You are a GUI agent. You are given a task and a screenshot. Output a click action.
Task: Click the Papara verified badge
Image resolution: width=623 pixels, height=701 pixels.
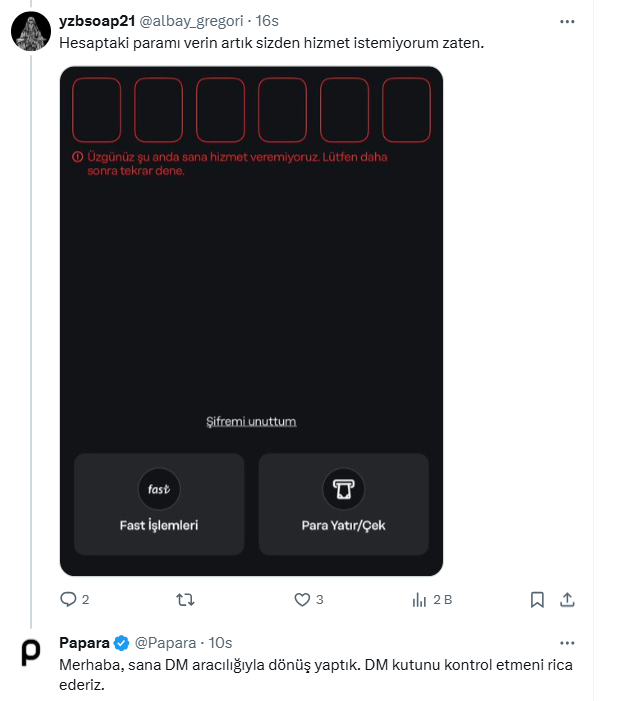[x=121, y=643]
